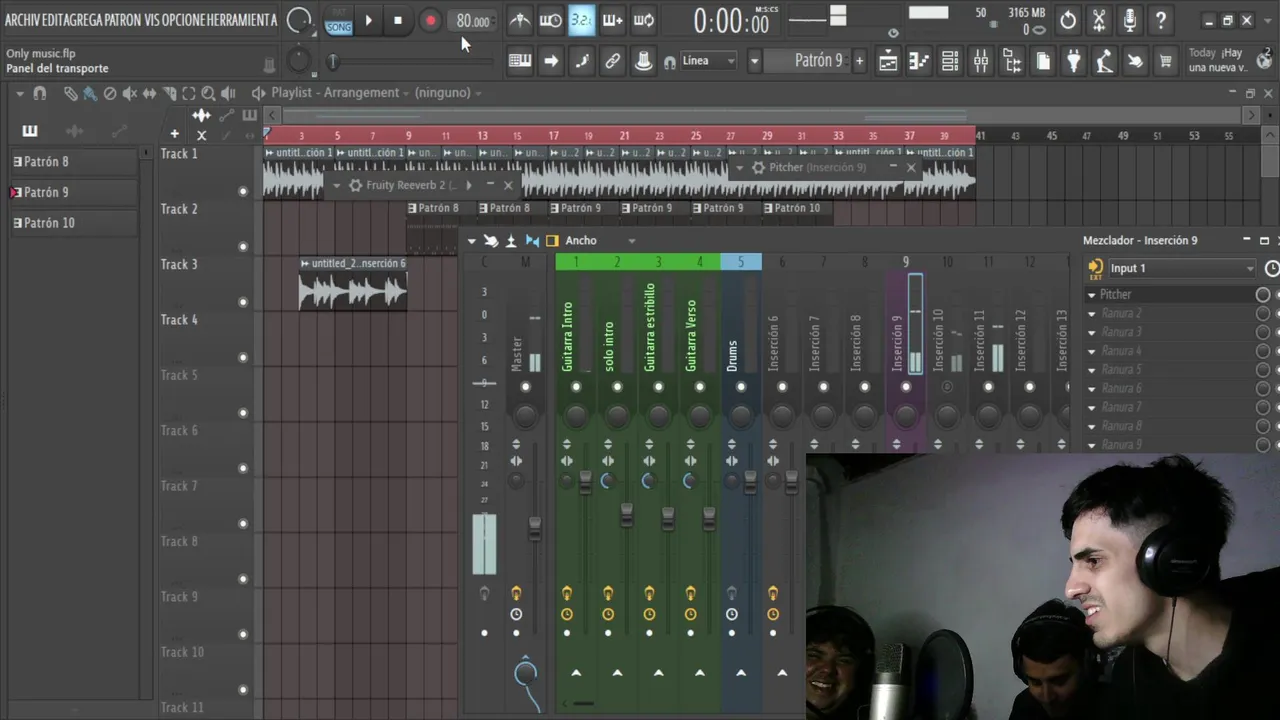Viewport: 1280px width, 720px height.
Task: Open the Línea snap dropdown
Action: pyautogui.click(x=708, y=61)
